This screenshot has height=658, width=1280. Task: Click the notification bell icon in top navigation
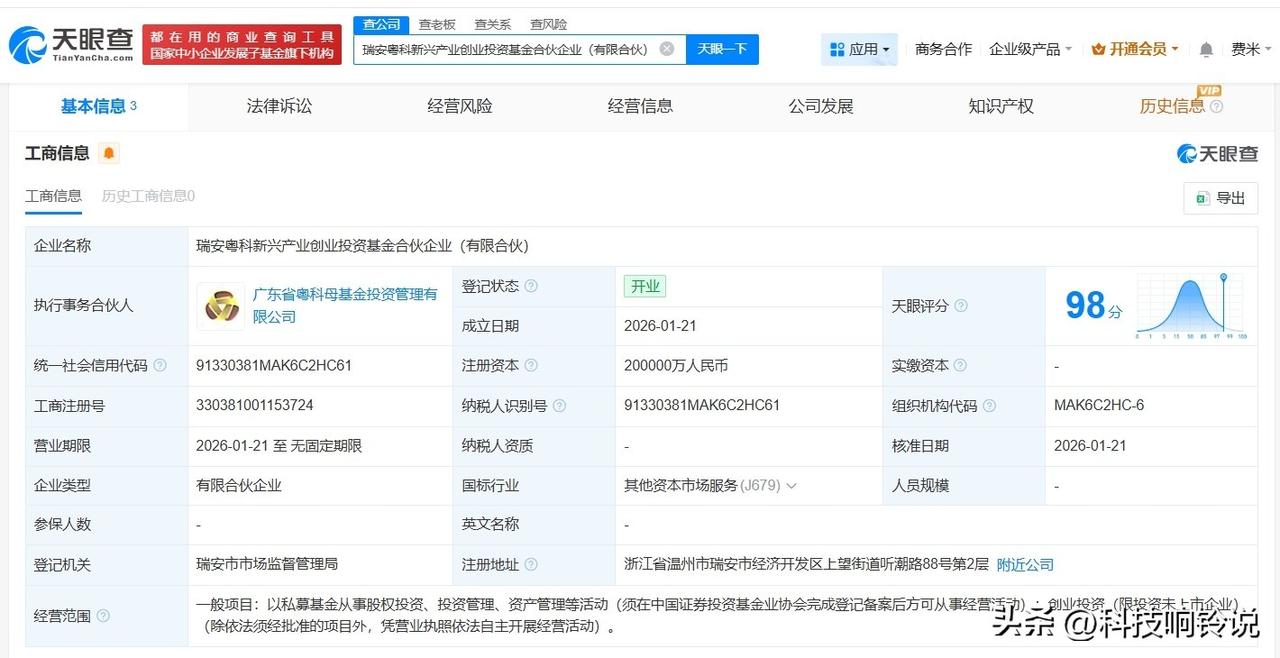pyautogui.click(x=1206, y=48)
